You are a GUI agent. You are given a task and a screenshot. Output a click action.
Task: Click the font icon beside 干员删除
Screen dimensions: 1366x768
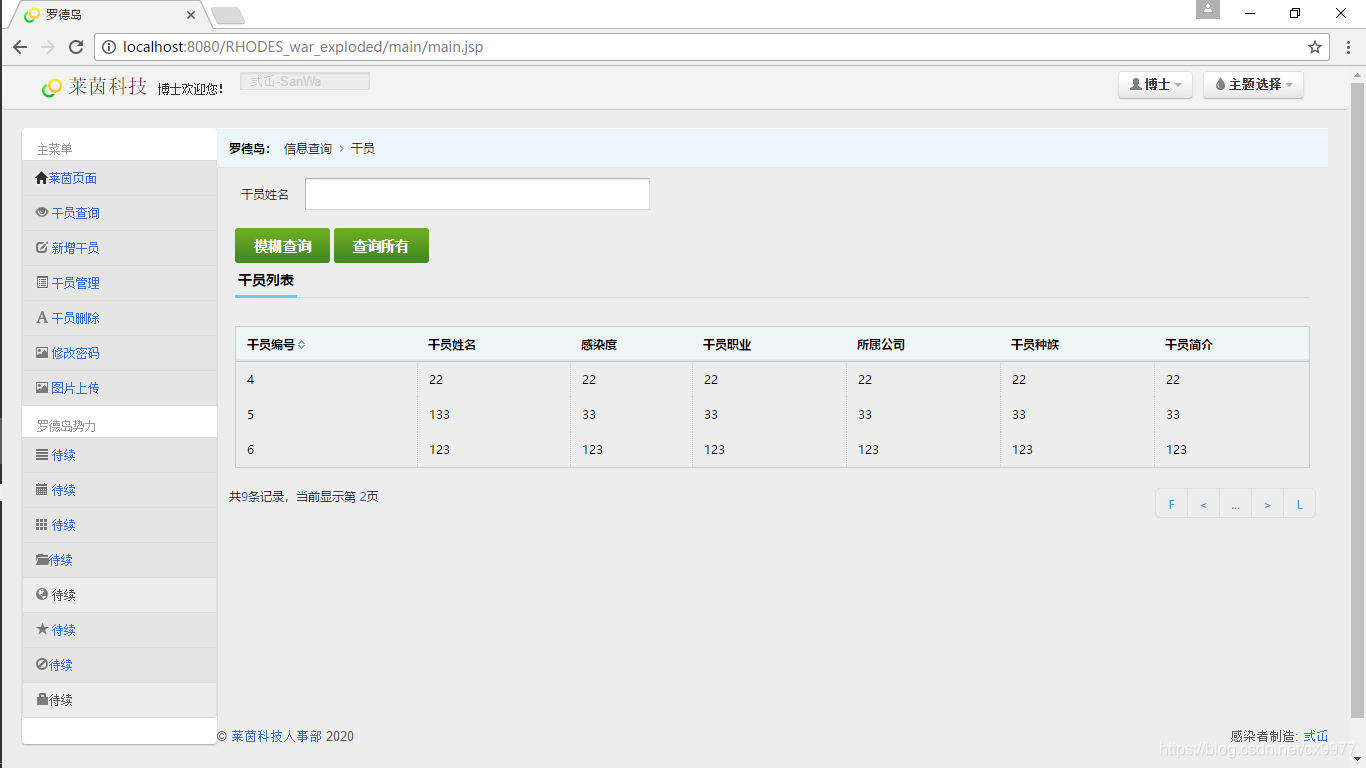tap(42, 317)
